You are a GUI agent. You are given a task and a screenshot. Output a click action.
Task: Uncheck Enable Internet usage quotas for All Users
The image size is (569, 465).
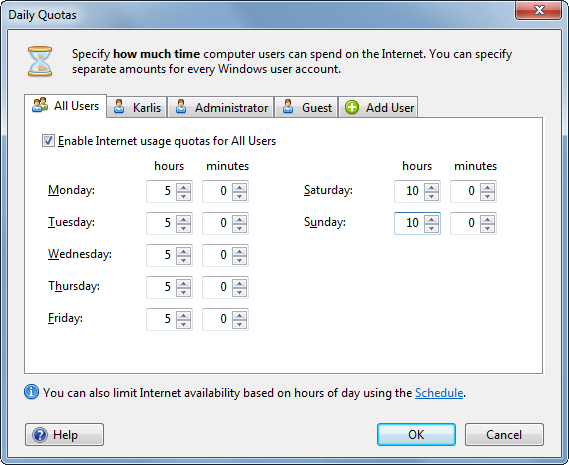[48, 140]
